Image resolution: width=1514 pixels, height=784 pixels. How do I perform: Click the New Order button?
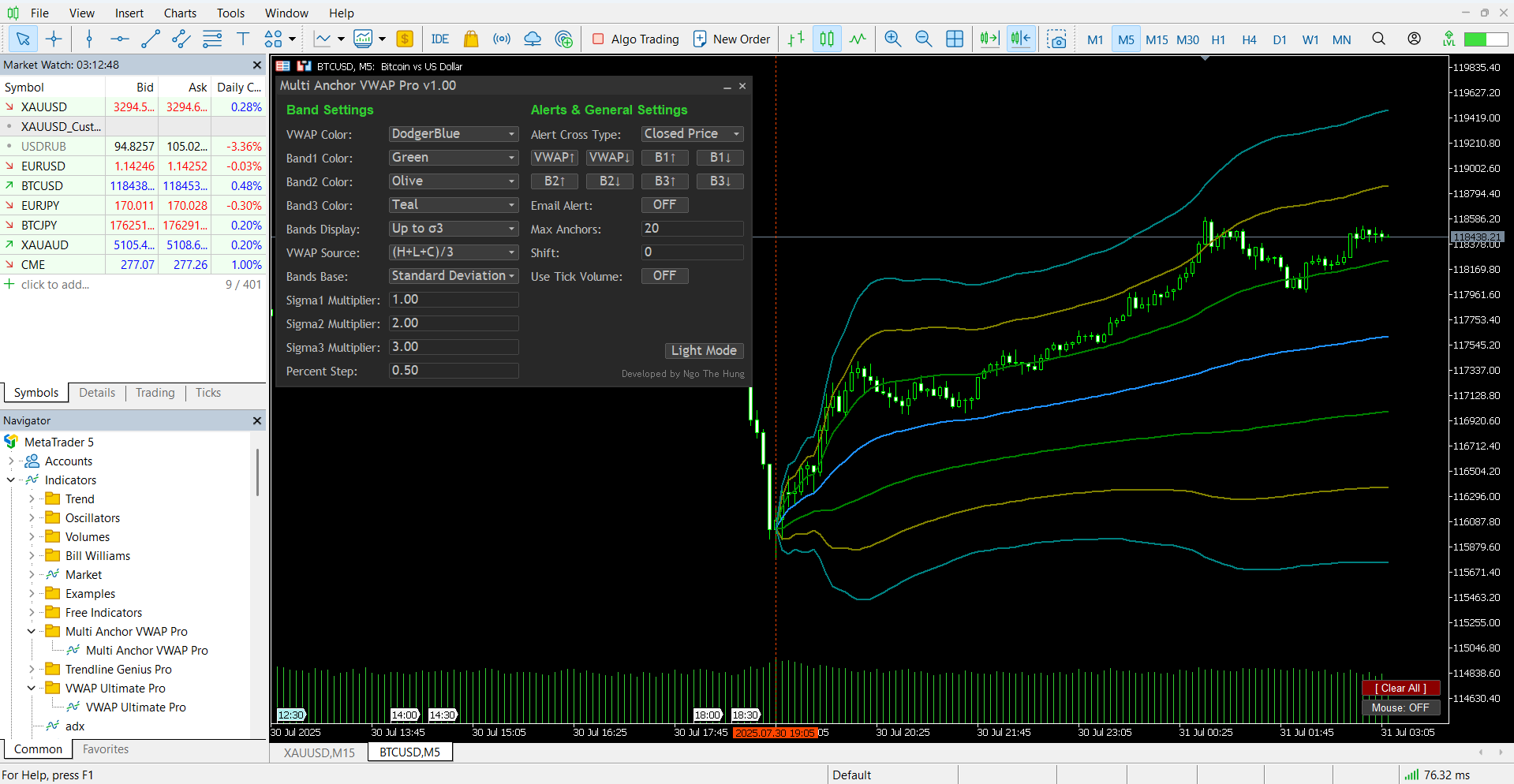coord(731,39)
